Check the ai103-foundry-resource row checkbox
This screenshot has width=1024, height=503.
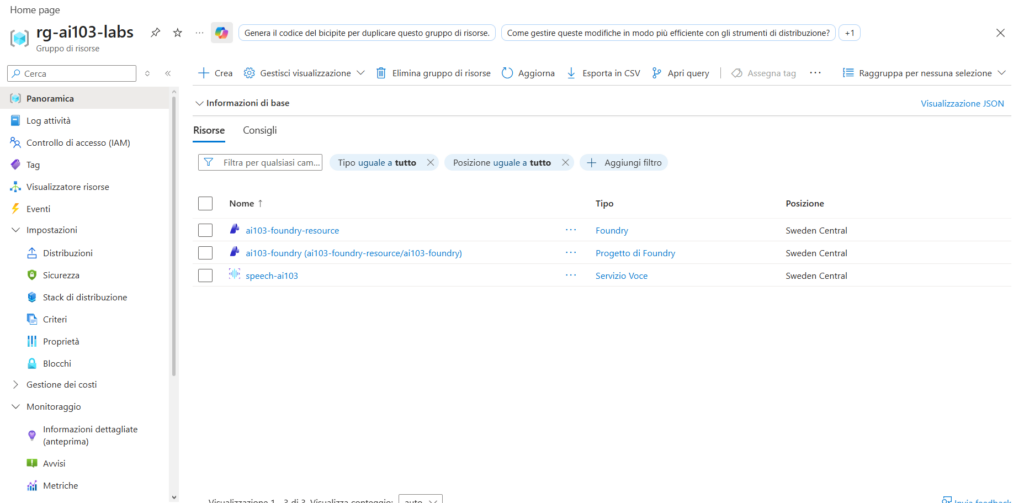pyautogui.click(x=206, y=230)
